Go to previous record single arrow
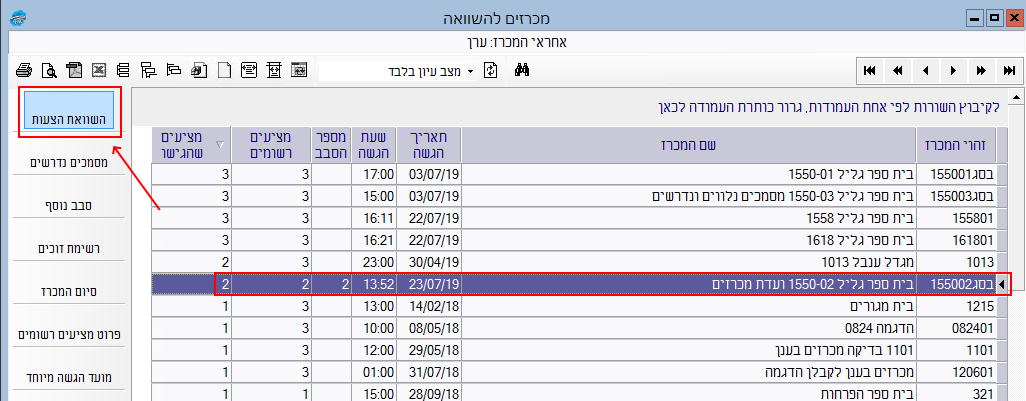The image size is (1026, 401). point(926,70)
